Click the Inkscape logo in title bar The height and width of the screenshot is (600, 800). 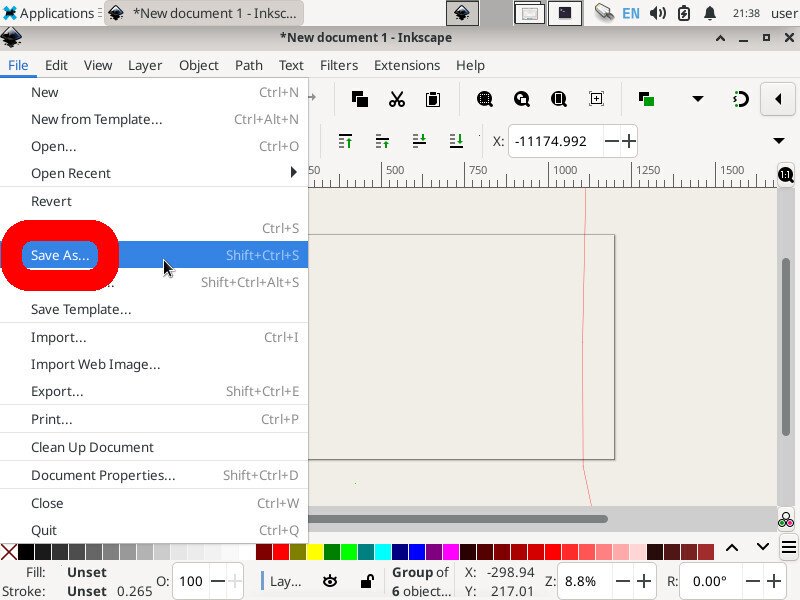(11, 38)
